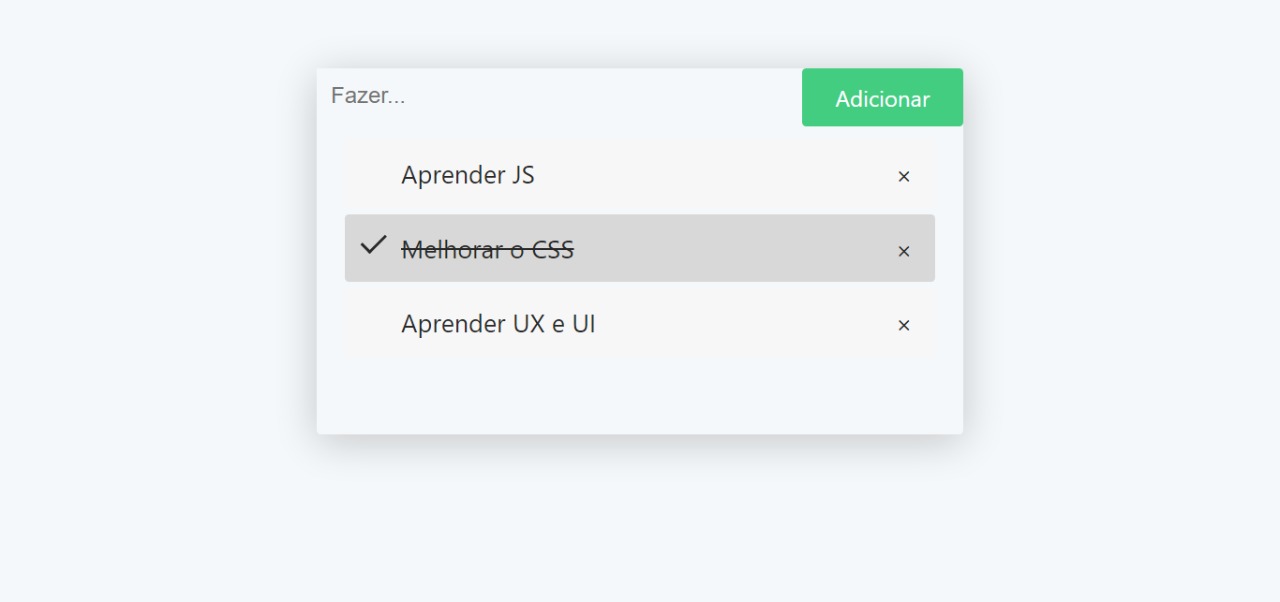Image resolution: width=1280 pixels, height=602 pixels.
Task: Add a new to-do via Adicionar
Action: tap(882, 97)
